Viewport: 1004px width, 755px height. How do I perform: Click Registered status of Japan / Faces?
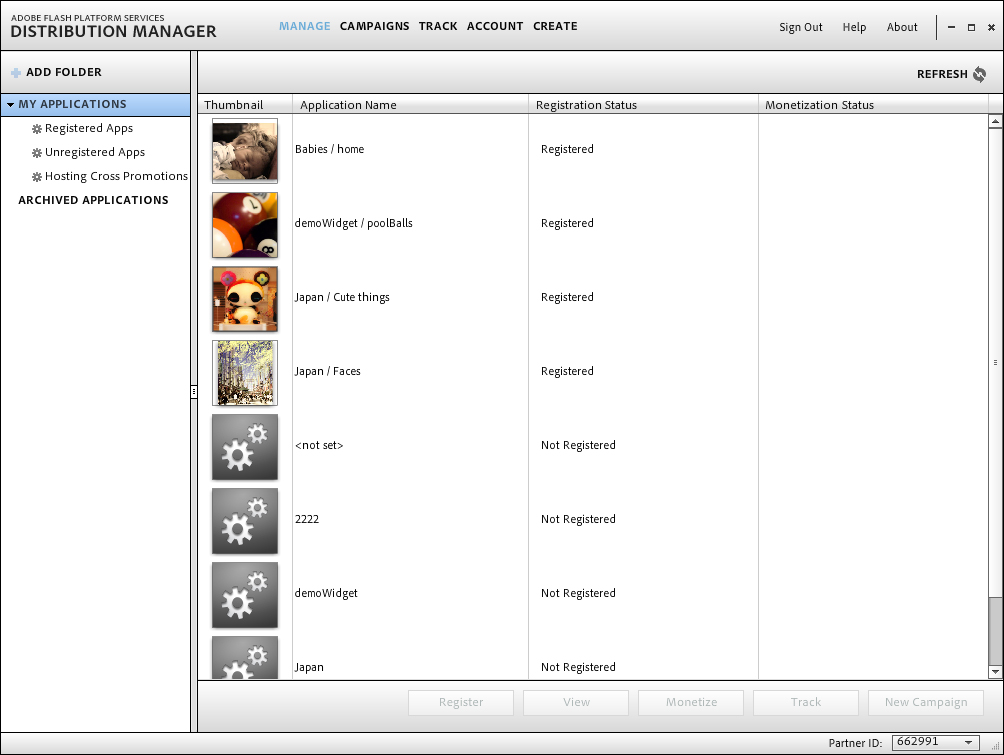click(x=567, y=371)
